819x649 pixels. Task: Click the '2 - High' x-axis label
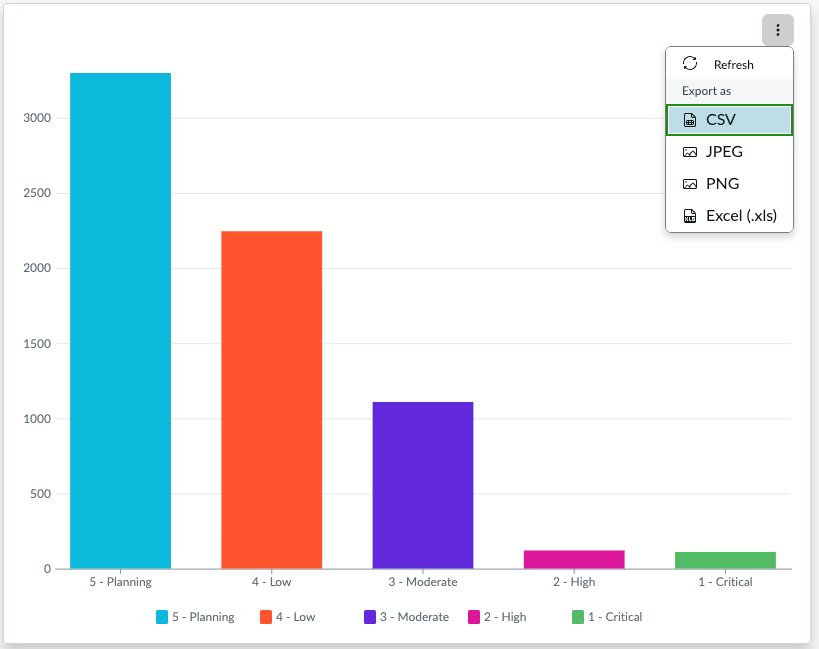(x=574, y=582)
